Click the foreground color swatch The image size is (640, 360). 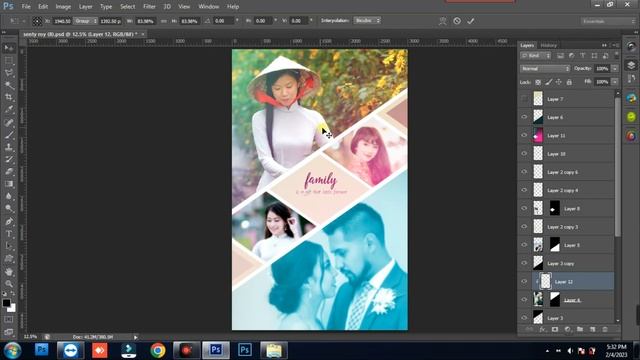[6, 303]
